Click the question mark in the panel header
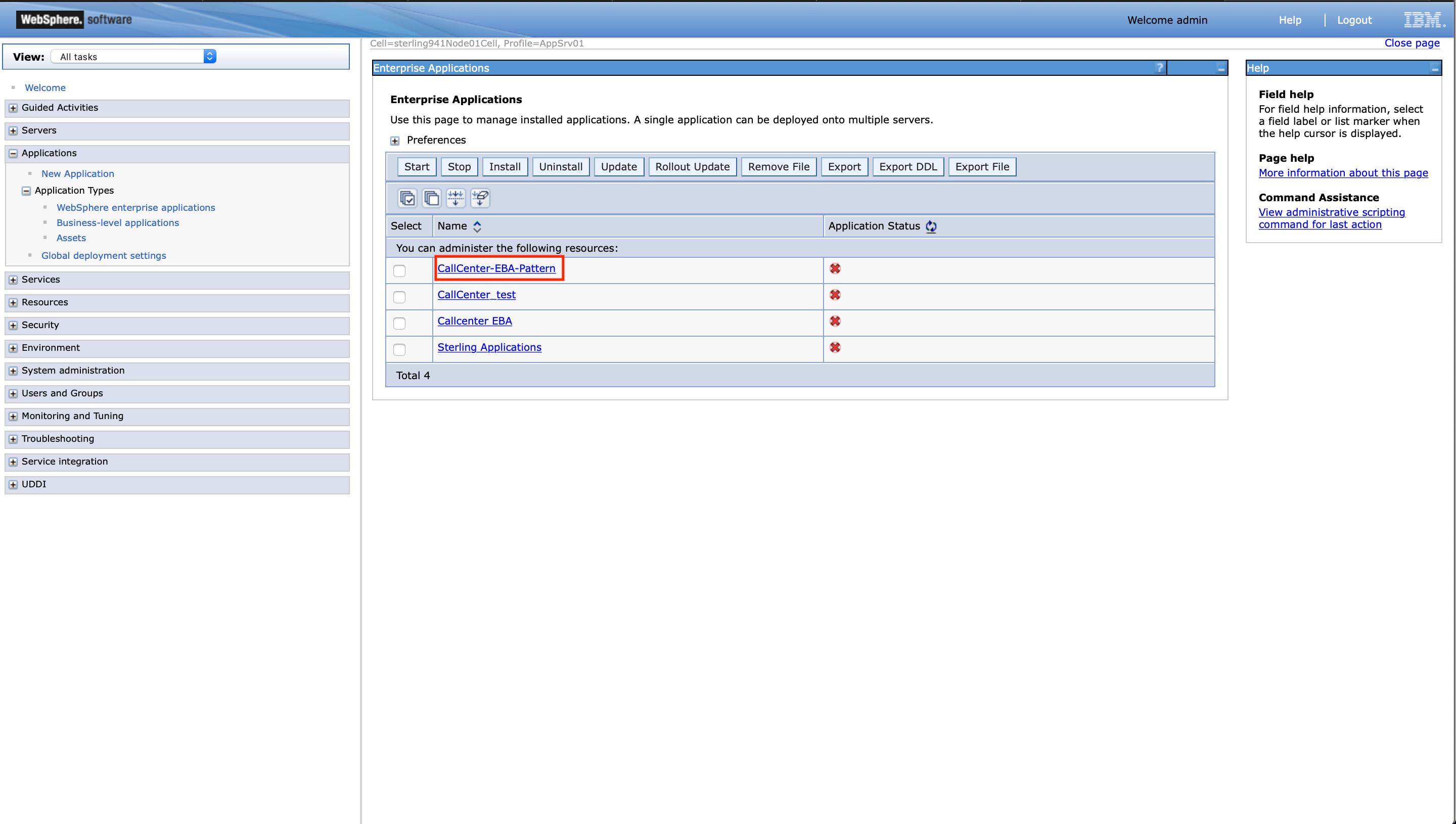1456x824 pixels. click(1159, 68)
